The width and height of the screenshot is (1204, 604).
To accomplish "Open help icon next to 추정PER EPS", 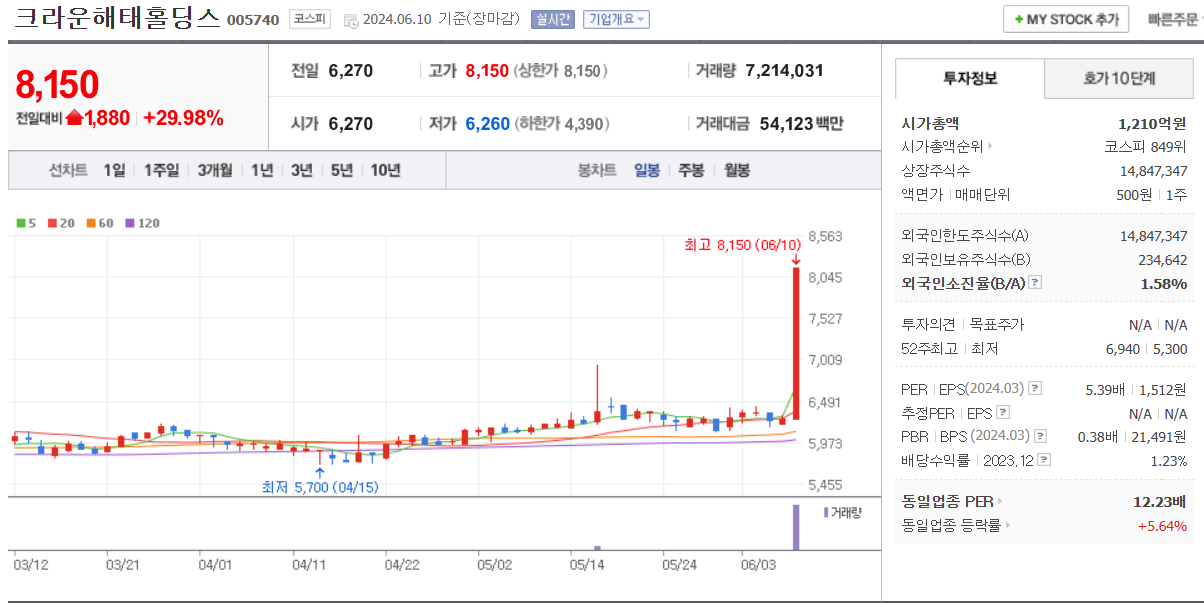I will pos(1003,413).
